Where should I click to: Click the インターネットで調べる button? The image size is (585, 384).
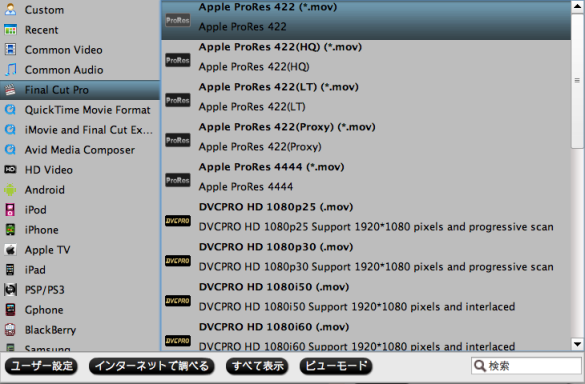(151, 366)
